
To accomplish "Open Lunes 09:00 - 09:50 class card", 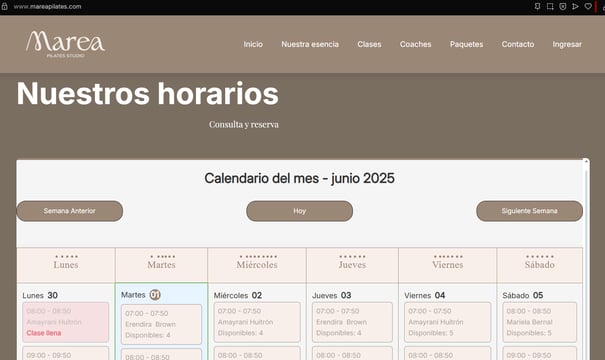I will (x=66, y=353).
